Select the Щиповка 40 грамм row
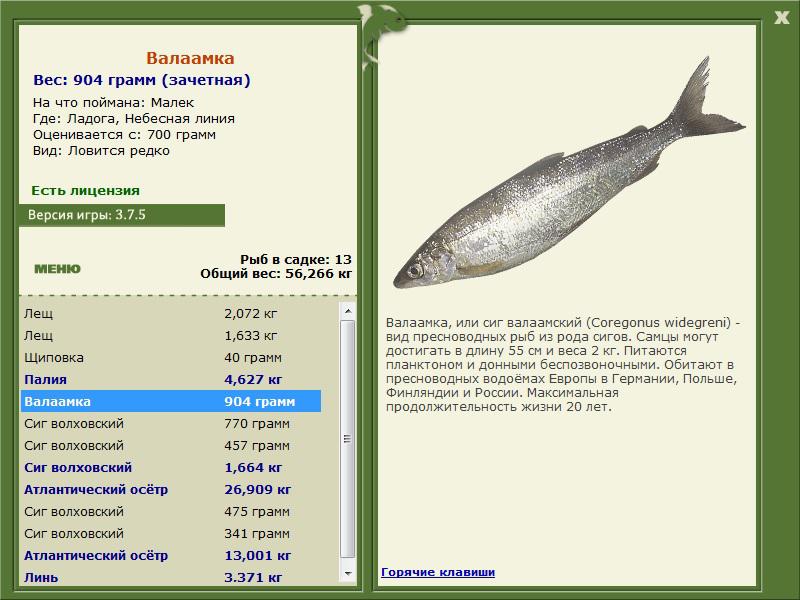The height and width of the screenshot is (600, 800). point(171,357)
